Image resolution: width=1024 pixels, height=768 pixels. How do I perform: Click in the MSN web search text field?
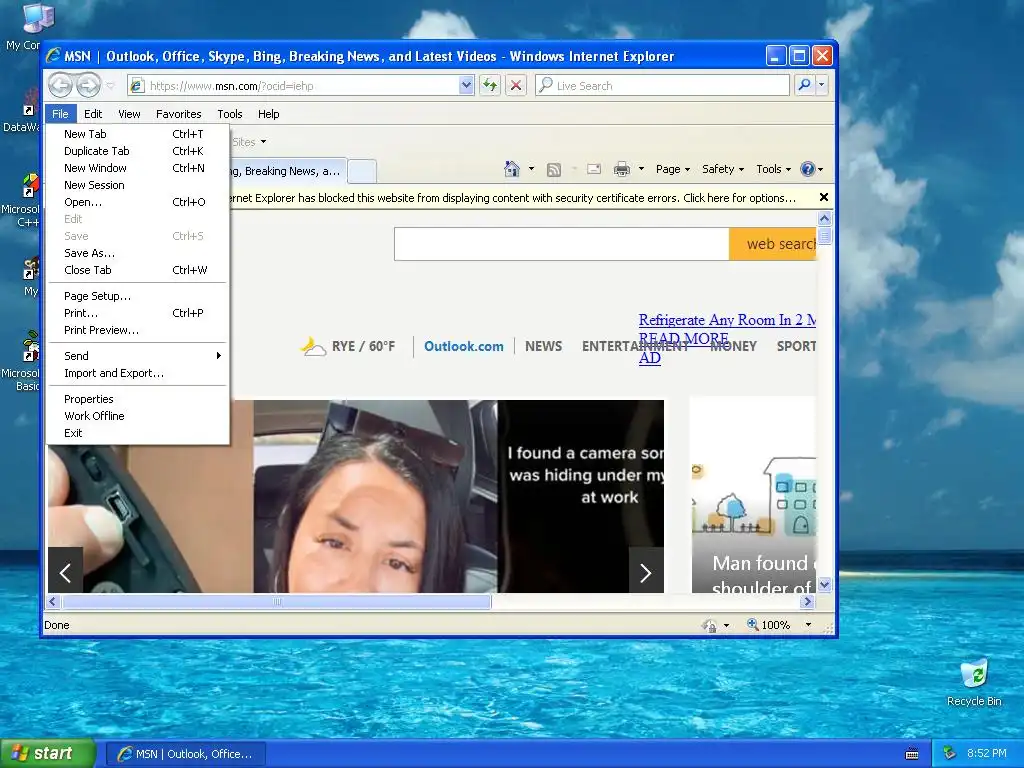[x=562, y=244]
